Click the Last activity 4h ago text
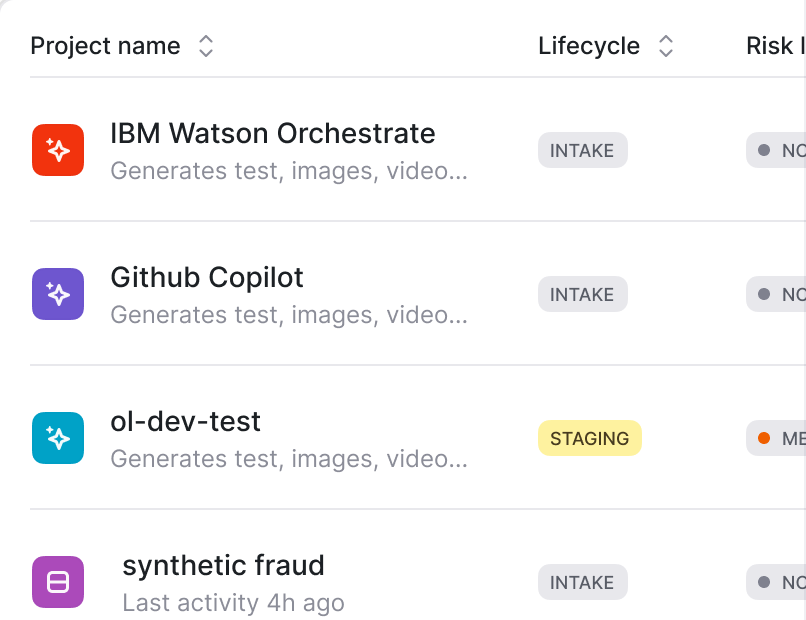Viewport: 806px width, 620px height. click(x=233, y=603)
